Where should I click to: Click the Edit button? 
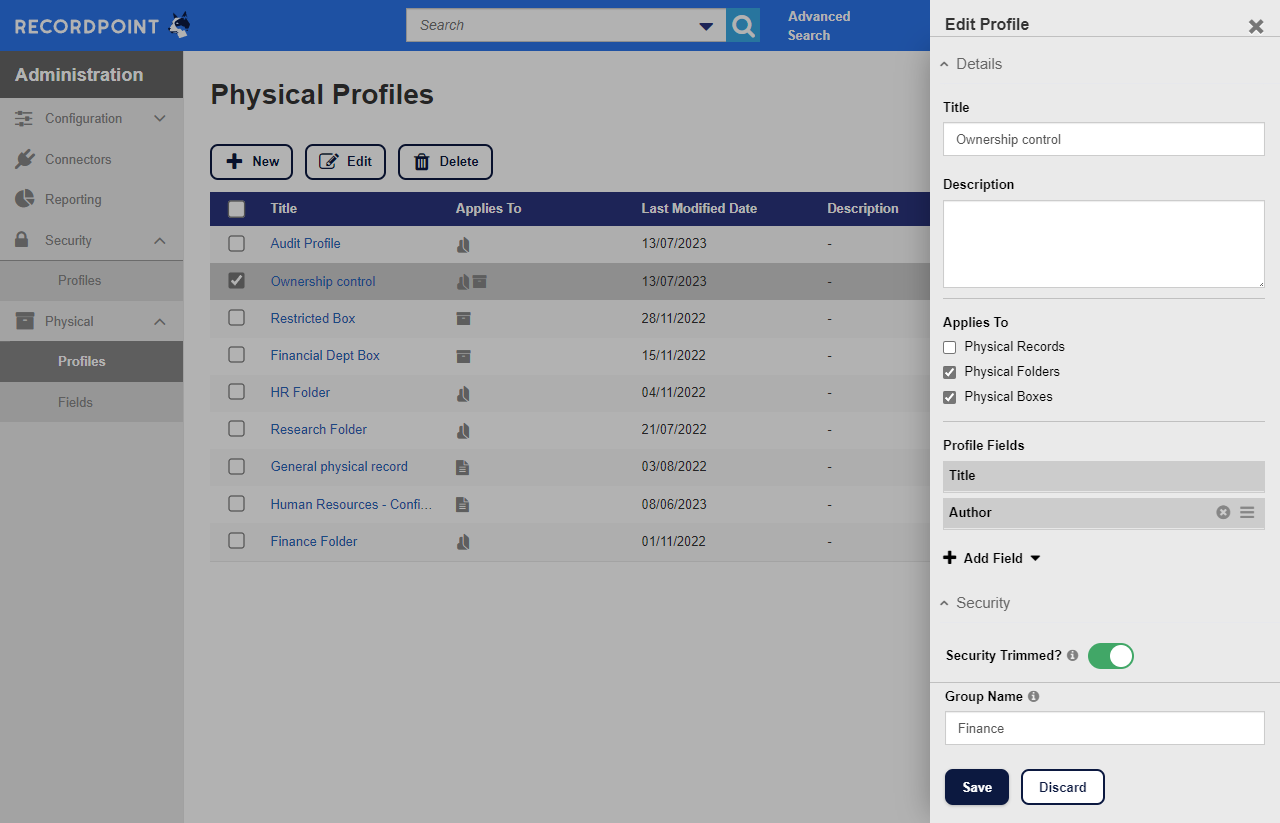coord(345,161)
